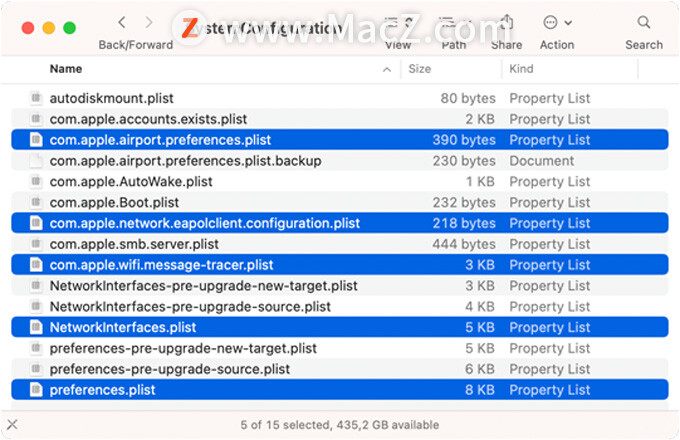Select com.apple.airport.preferences.plist.backup name
The width and height of the screenshot is (680, 440).
coord(186,161)
